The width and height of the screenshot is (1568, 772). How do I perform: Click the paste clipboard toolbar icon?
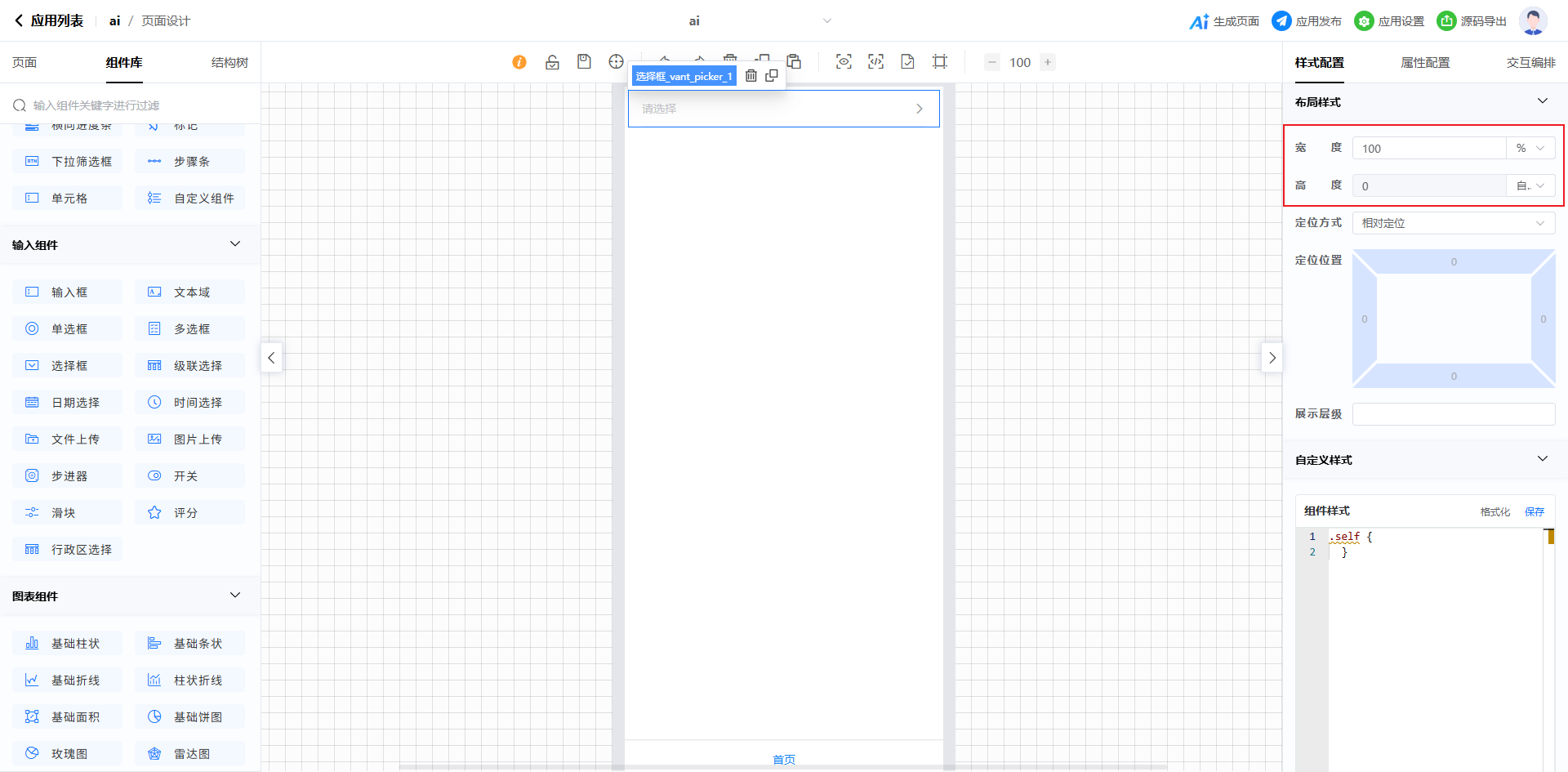(794, 62)
